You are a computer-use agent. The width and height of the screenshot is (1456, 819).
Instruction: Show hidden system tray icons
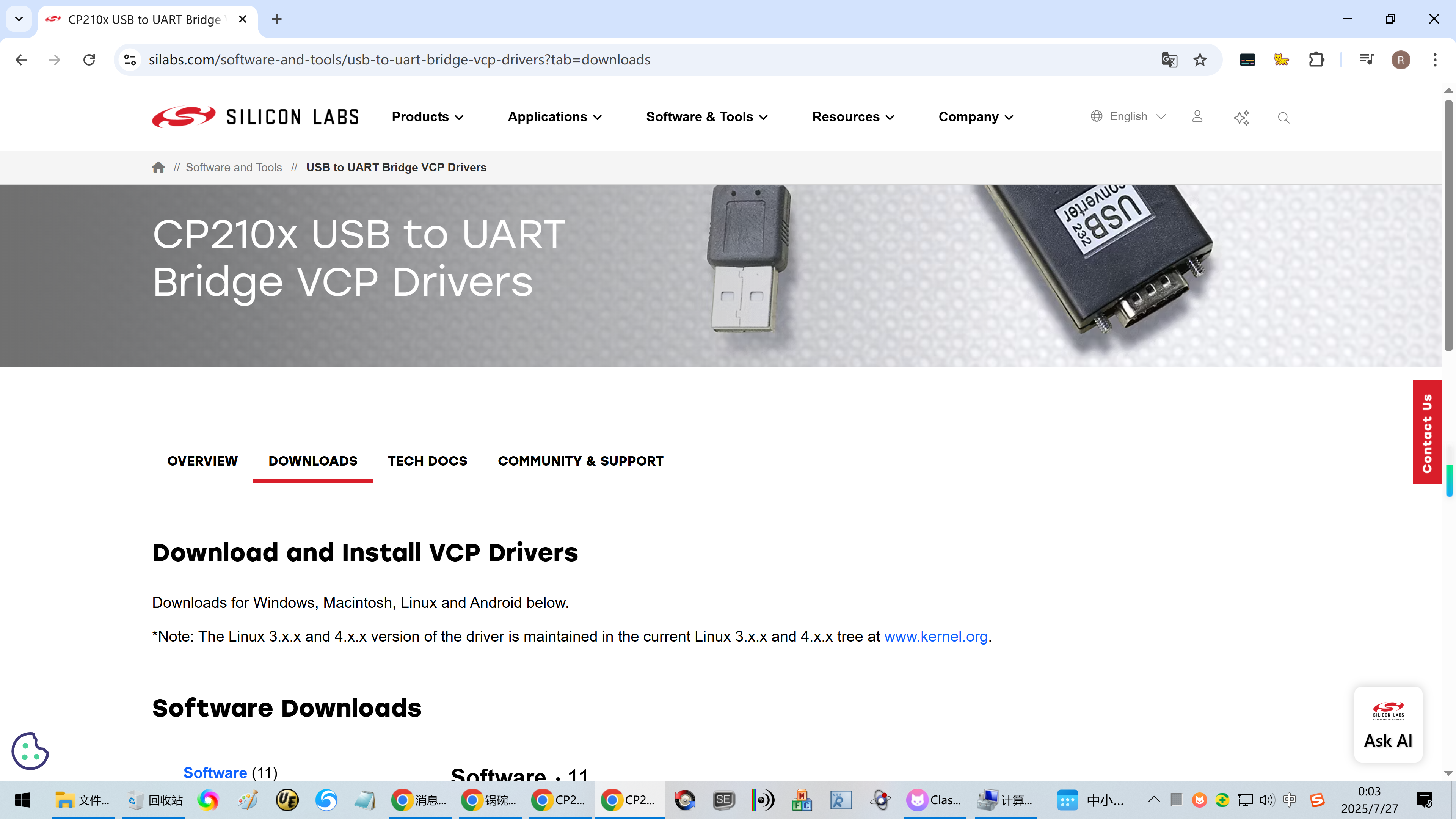1153,800
